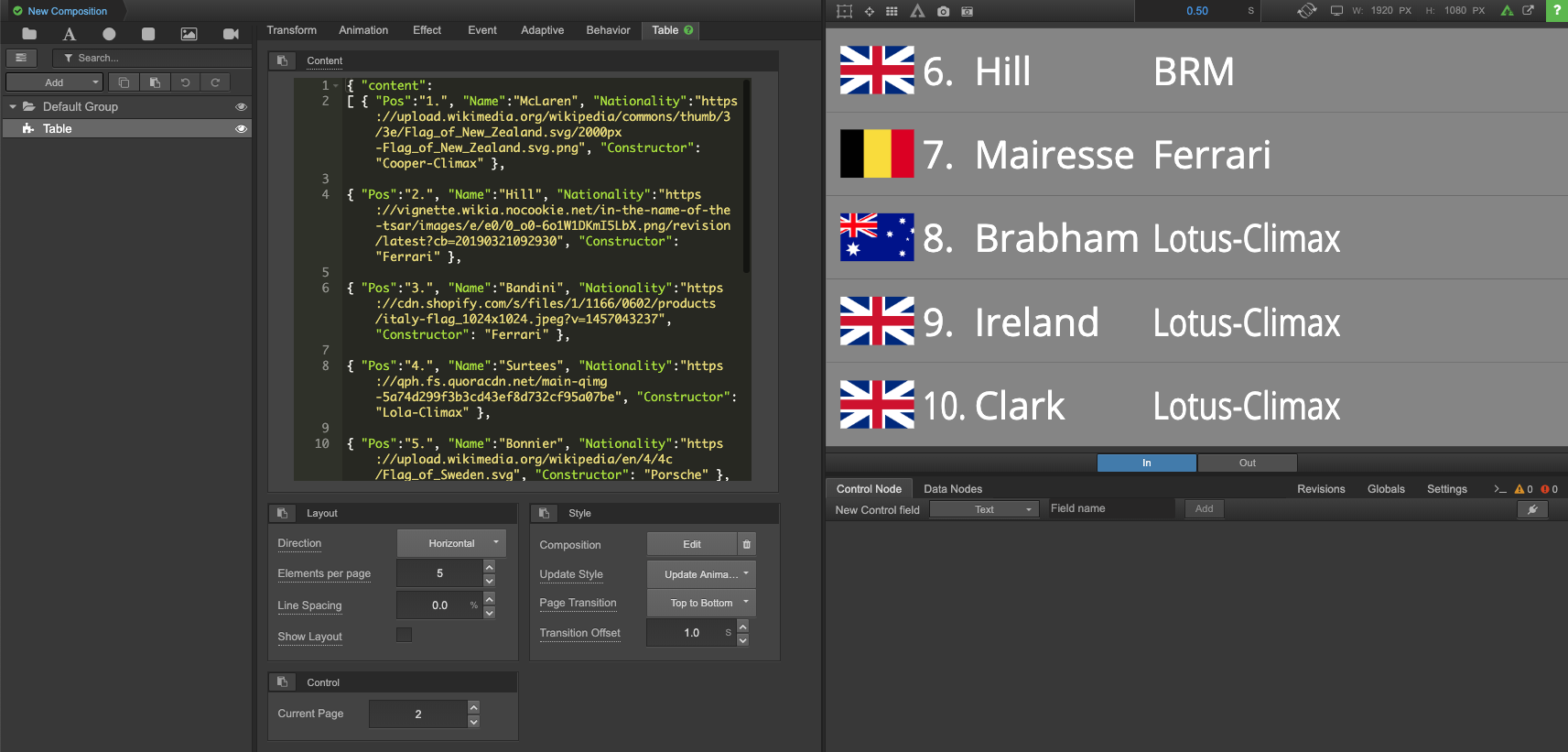Open the Revisions panel

click(x=1321, y=489)
